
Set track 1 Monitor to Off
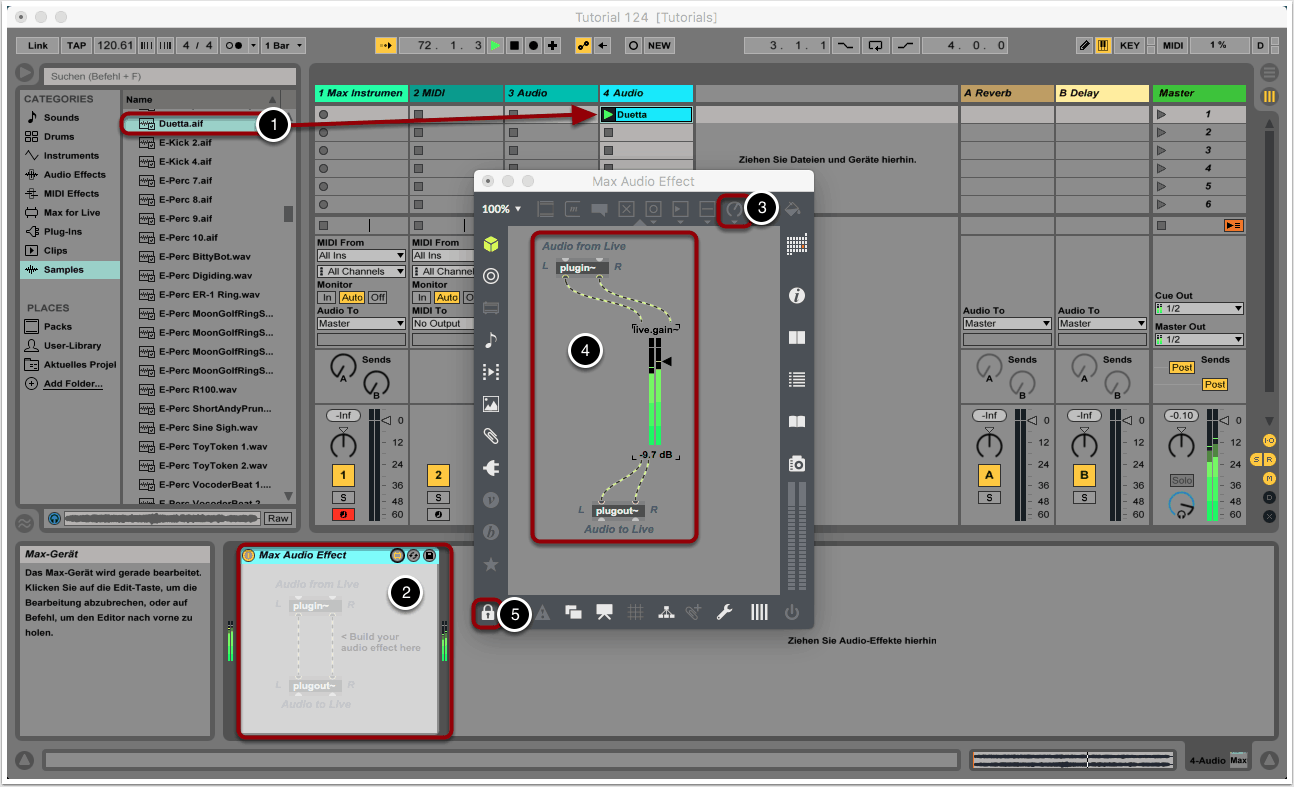pyautogui.click(x=377, y=298)
